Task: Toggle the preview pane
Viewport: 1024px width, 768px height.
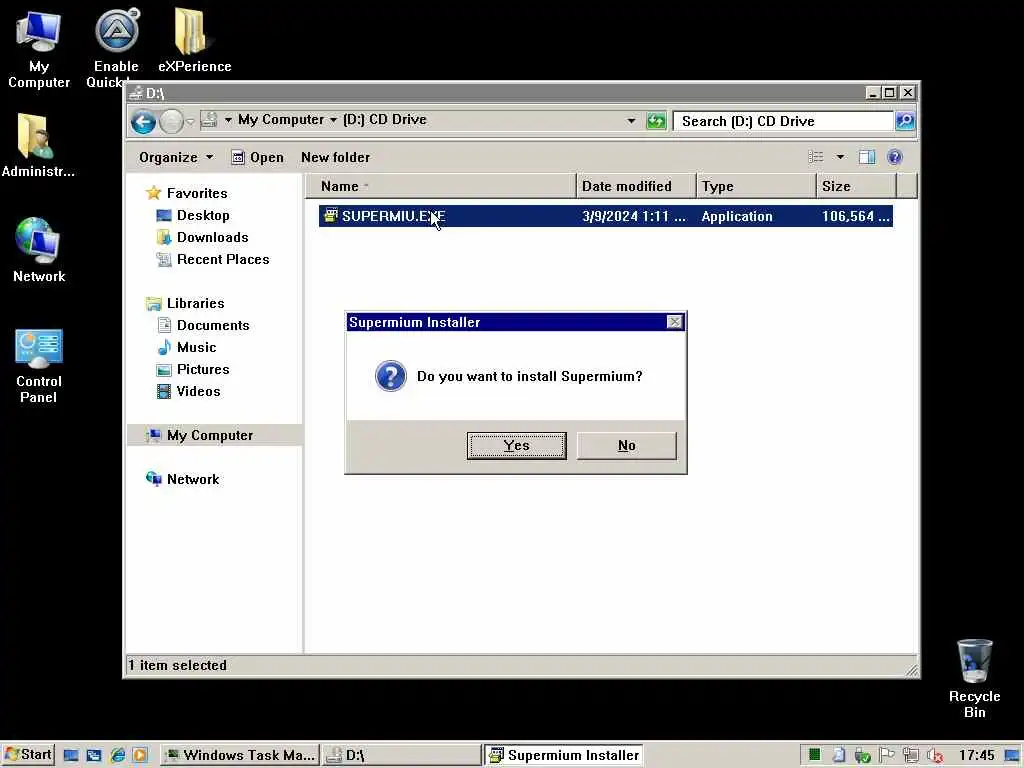Action: click(x=867, y=157)
